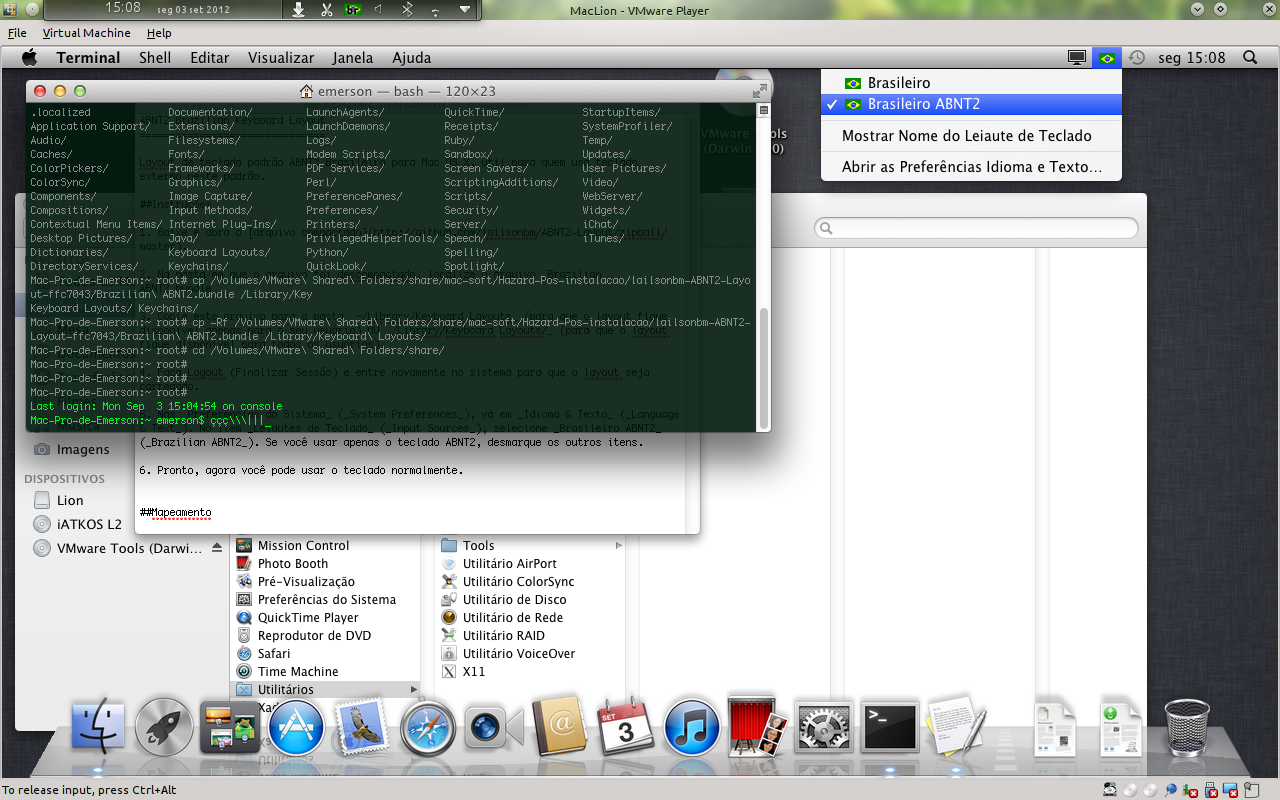
Task: Open the dropdown arrow in top panel
Action: tap(465, 10)
